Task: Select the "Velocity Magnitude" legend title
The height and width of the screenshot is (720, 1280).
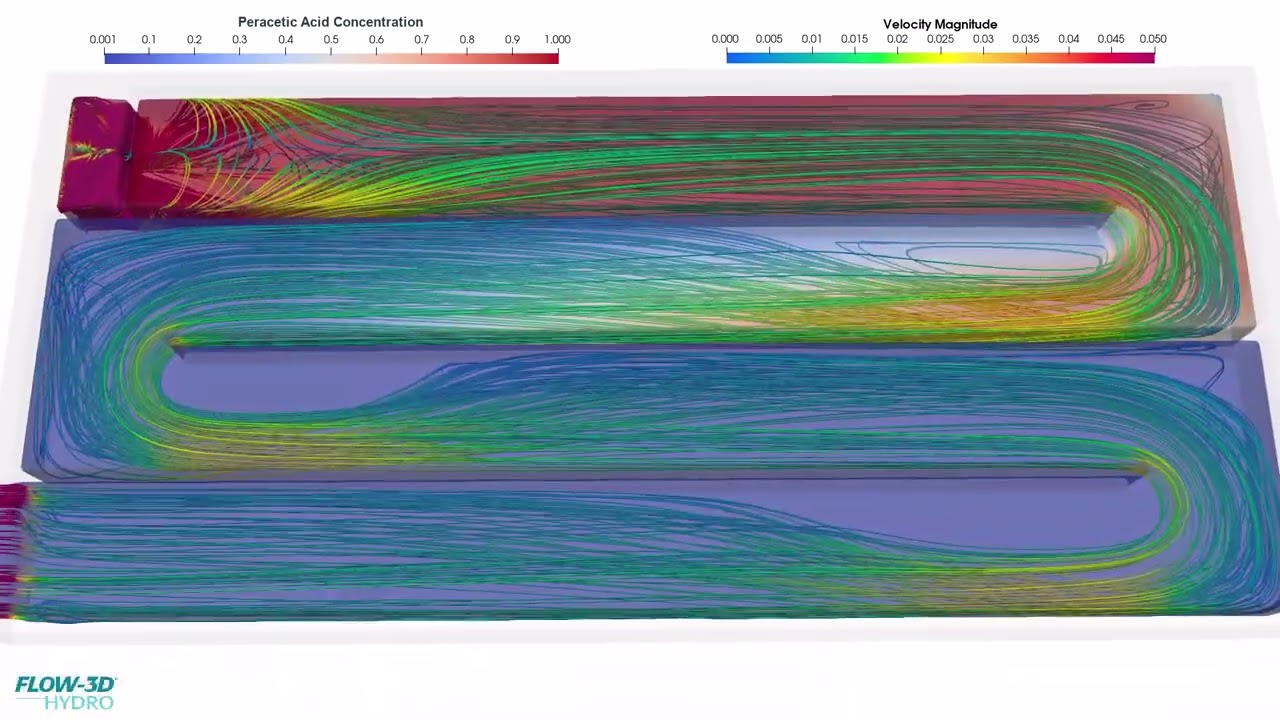Action: coord(940,24)
